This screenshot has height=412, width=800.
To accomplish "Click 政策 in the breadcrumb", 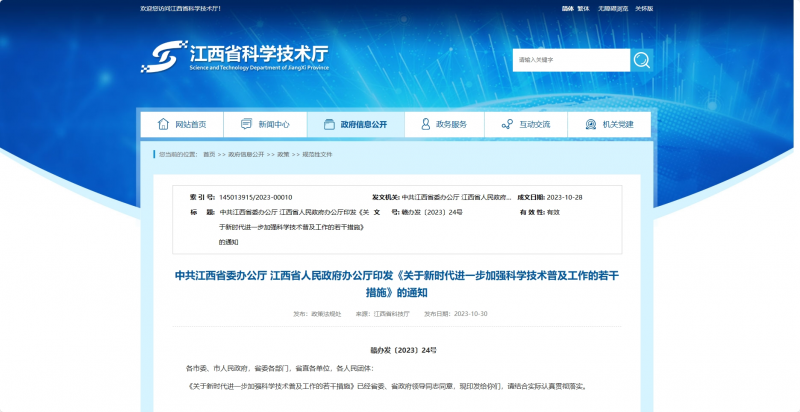I will tap(283, 154).
